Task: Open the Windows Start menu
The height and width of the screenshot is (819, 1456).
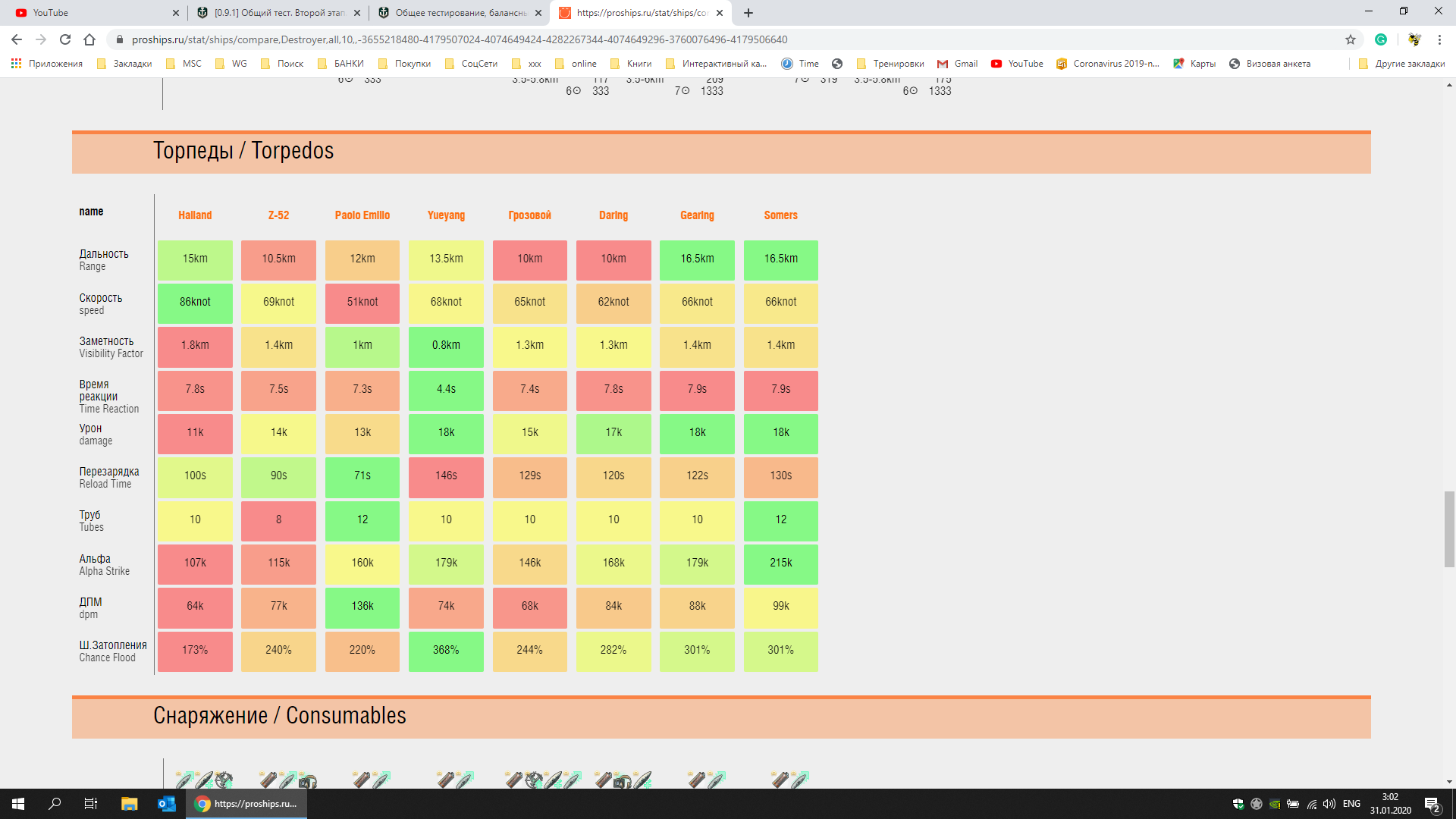Action: tap(18, 804)
